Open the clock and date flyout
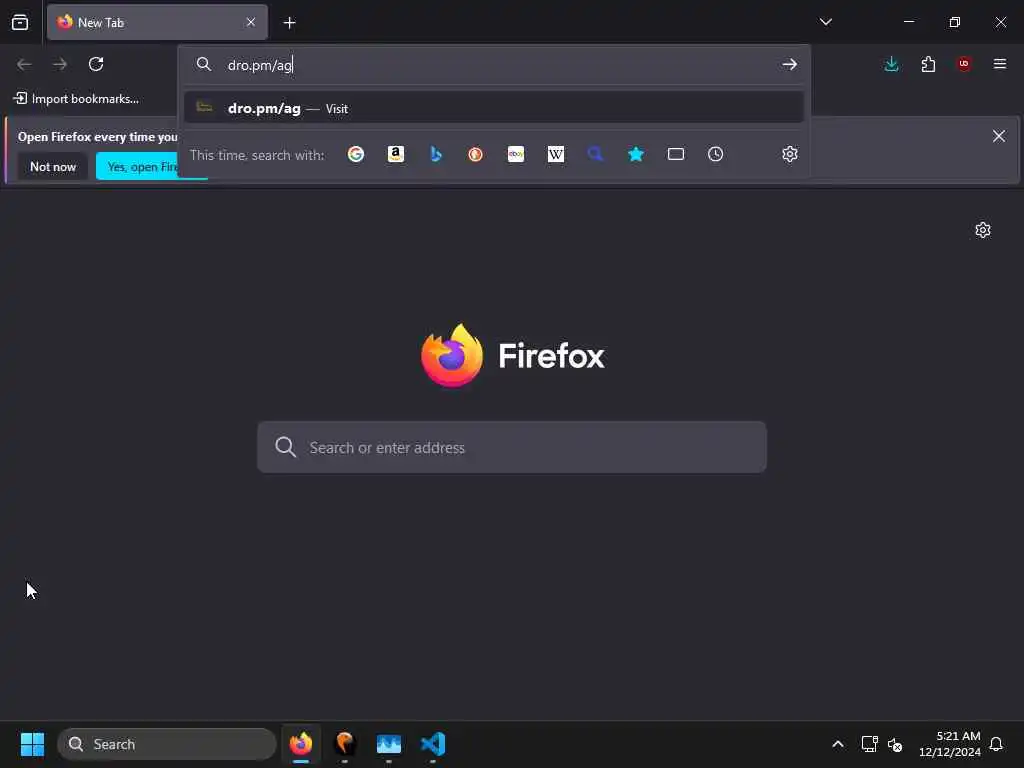 [x=950, y=744]
